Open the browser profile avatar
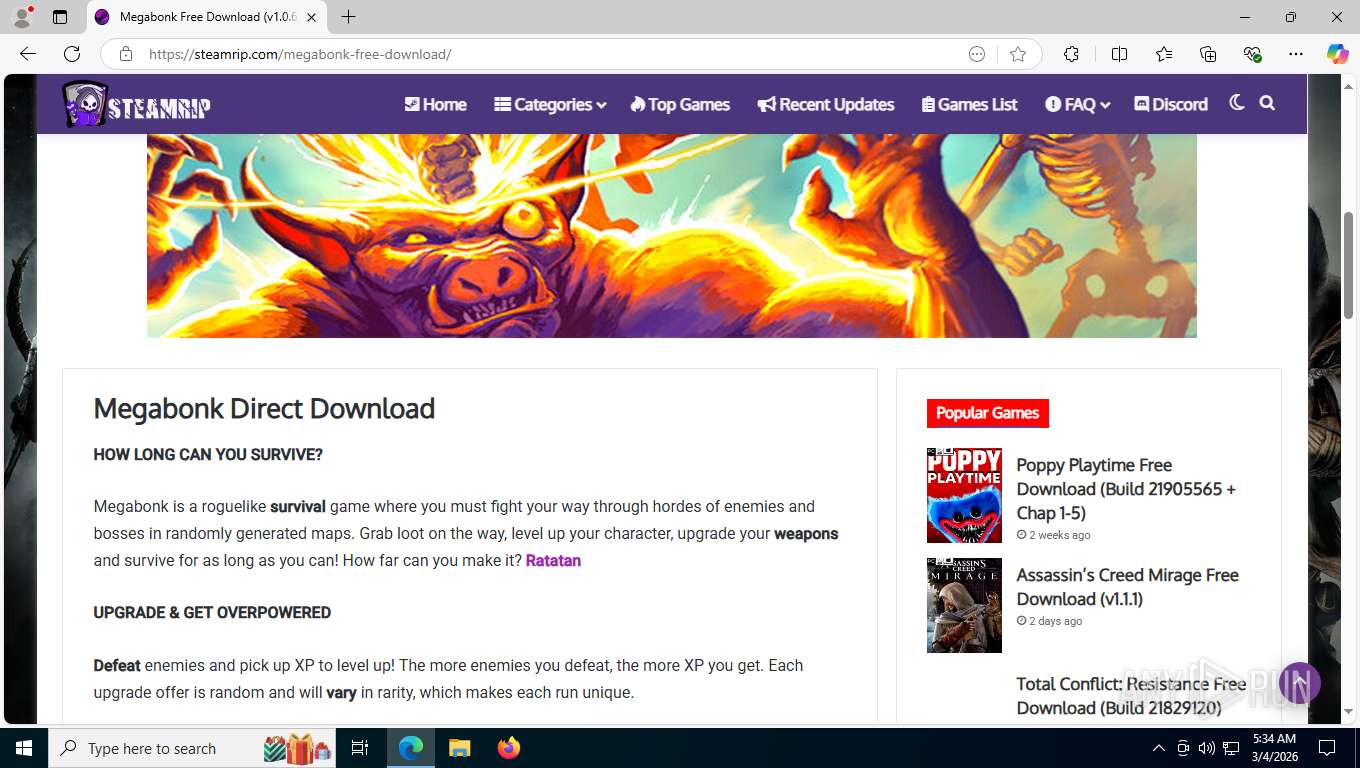 pyautogui.click(x=22, y=17)
